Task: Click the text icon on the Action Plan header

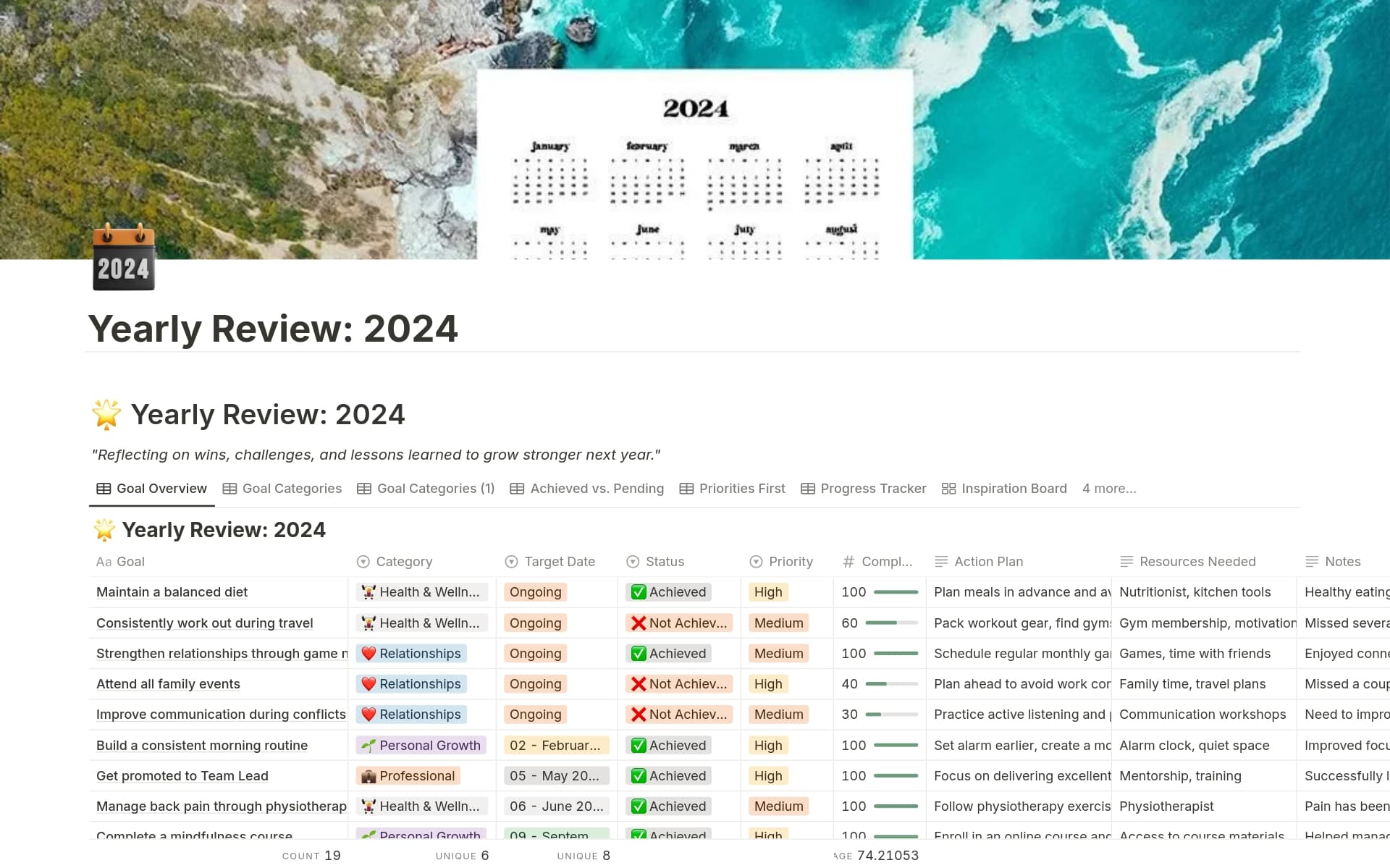Action: coord(941,561)
